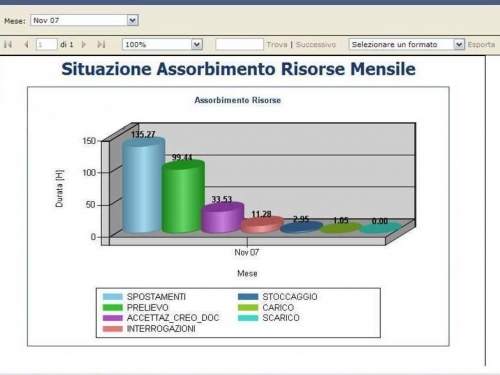500x375 pixels.
Task: Click the Situazione Assorbimento Risorse Mensile heading
Action: (238, 69)
